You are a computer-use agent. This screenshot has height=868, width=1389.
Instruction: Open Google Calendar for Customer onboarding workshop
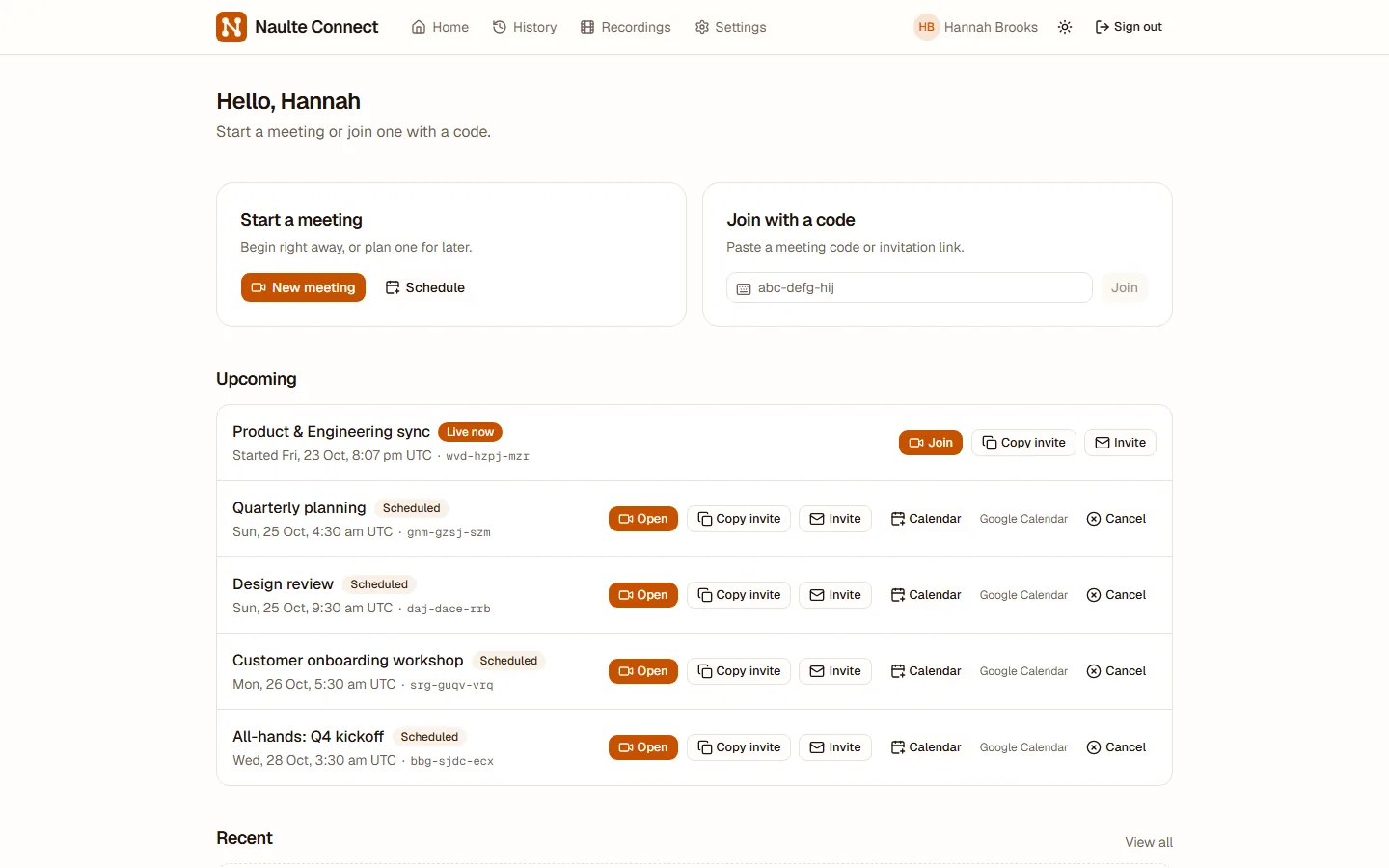tap(1023, 671)
